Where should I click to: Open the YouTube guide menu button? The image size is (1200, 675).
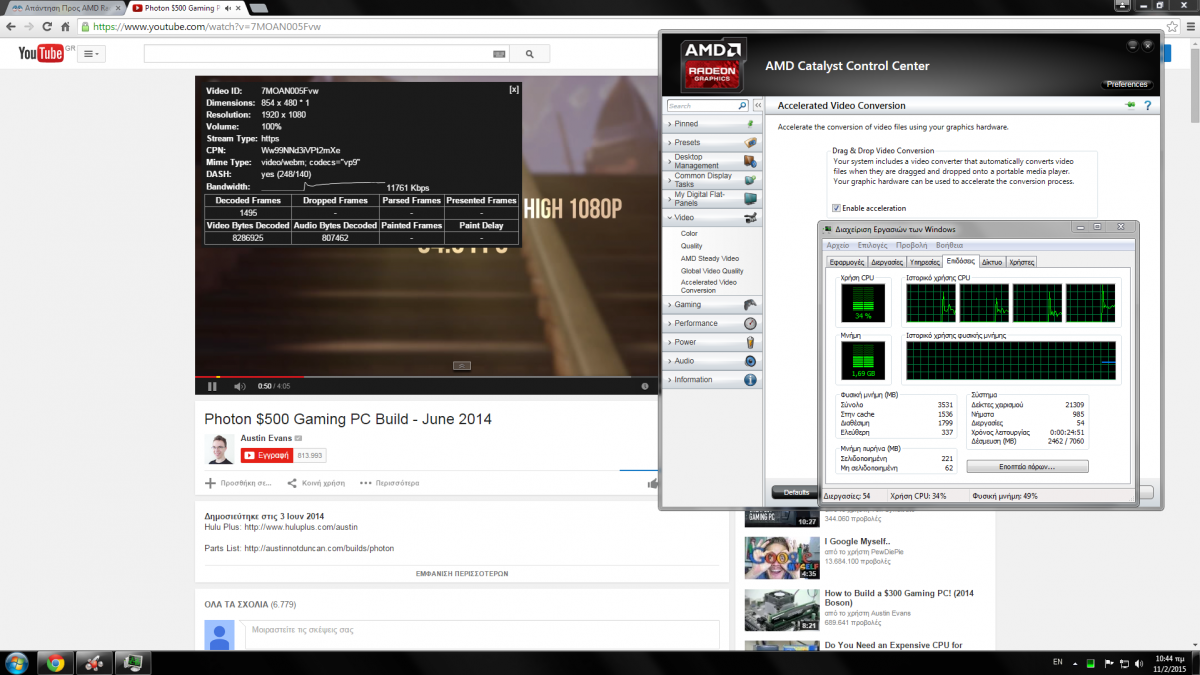pyautogui.click(x=92, y=53)
